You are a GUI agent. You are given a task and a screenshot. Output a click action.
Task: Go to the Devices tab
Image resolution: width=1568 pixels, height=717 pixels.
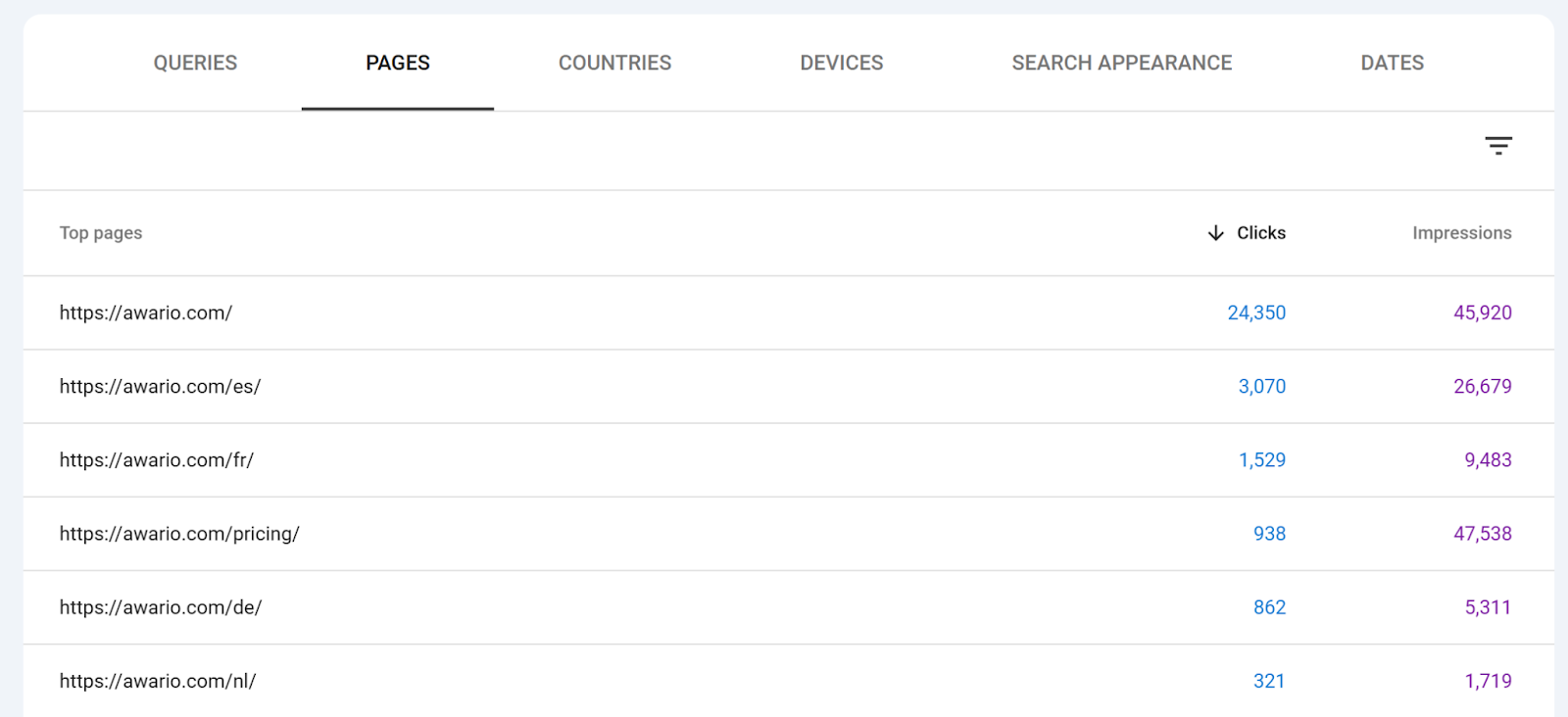coord(842,63)
